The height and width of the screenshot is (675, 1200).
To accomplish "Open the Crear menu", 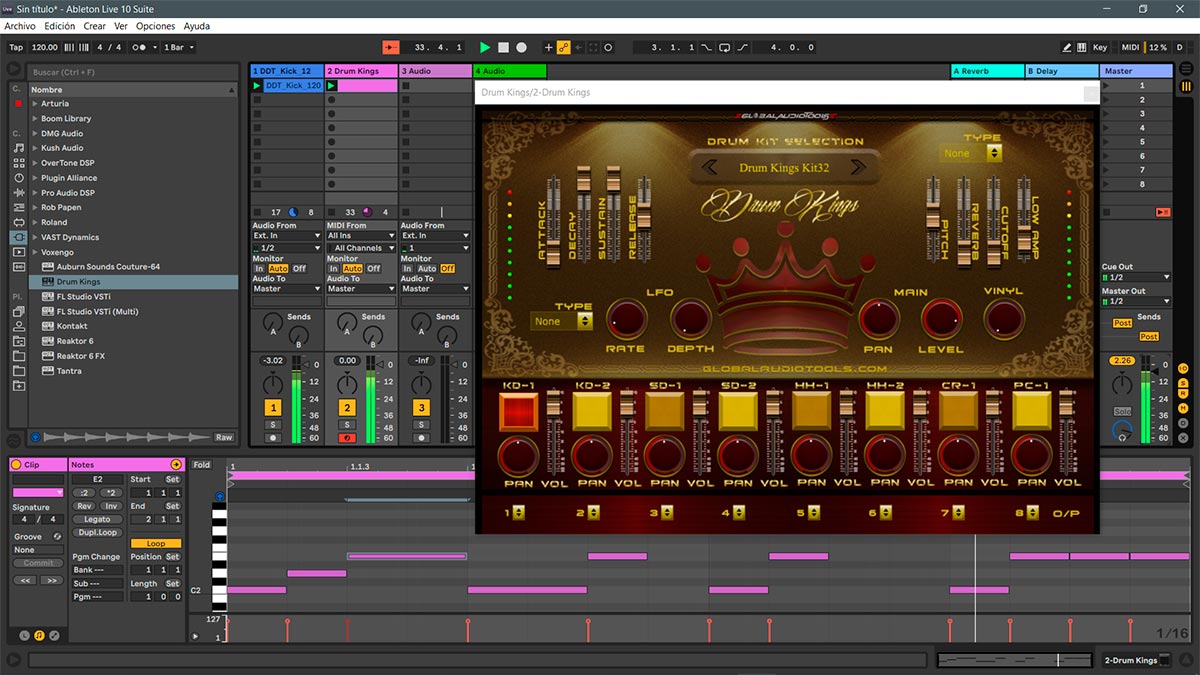I will pos(95,26).
